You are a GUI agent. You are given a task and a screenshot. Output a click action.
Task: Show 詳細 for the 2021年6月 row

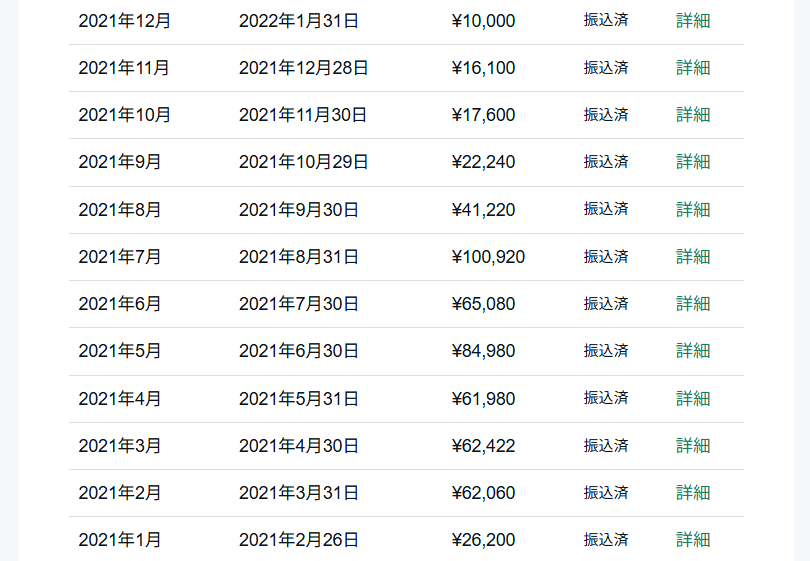tap(693, 304)
